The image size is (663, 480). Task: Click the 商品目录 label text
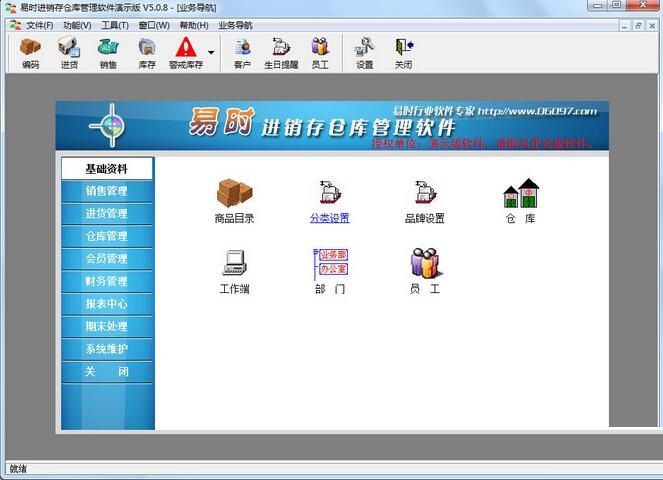[x=234, y=218]
